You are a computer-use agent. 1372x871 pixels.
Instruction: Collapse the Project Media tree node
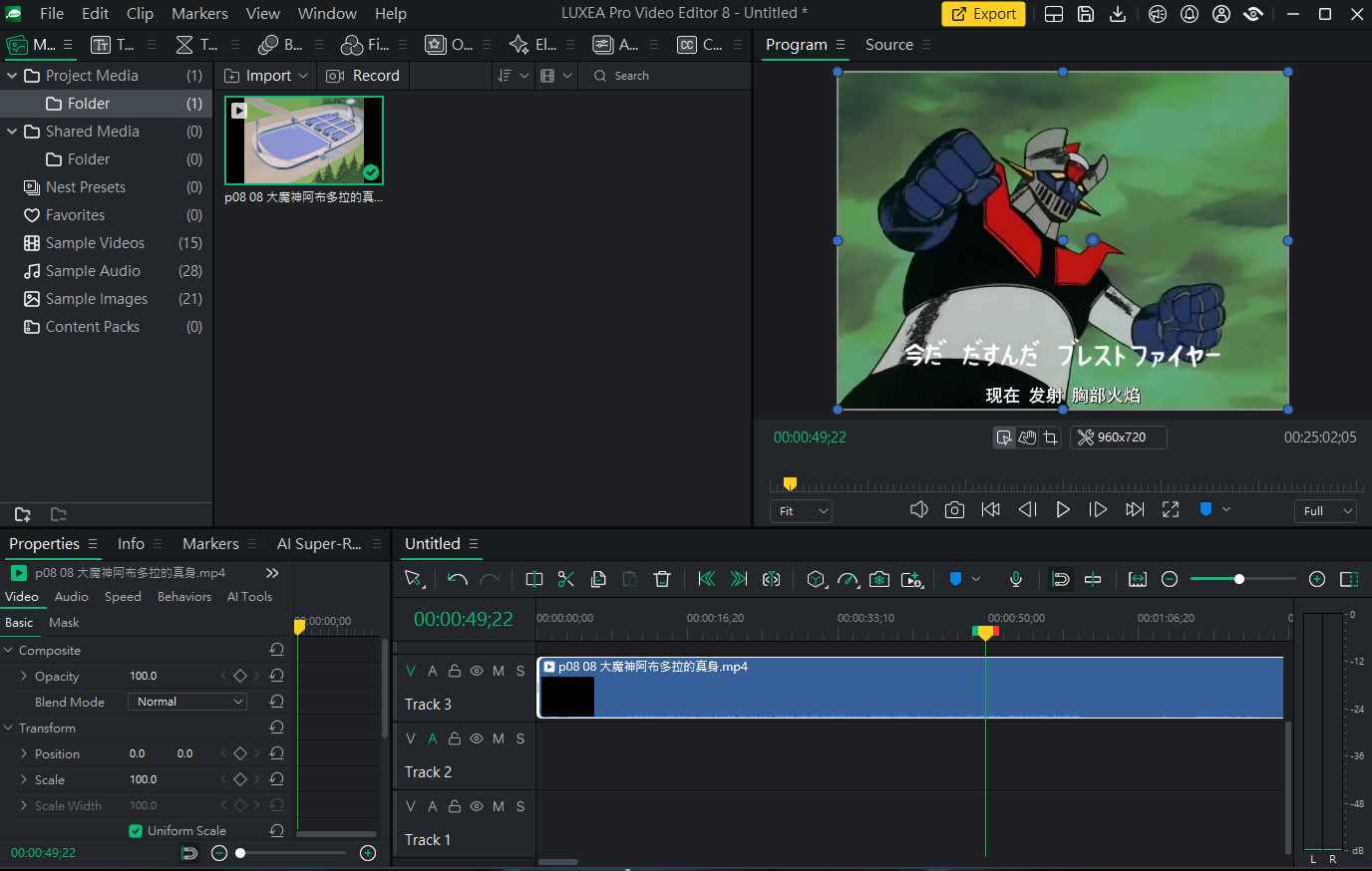[12, 76]
